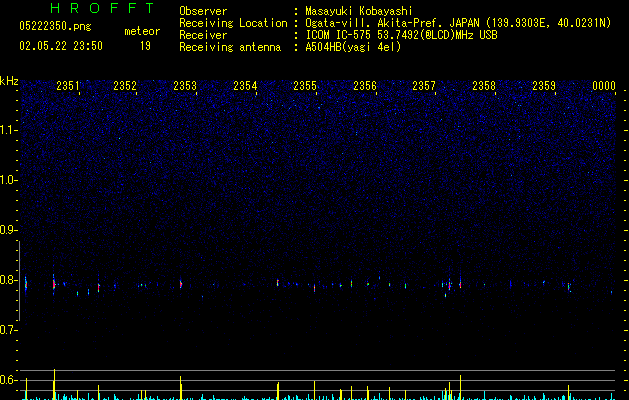Click the 2352 time marker
The width and height of the screenshot is (629, 400).
coord(125,86)
